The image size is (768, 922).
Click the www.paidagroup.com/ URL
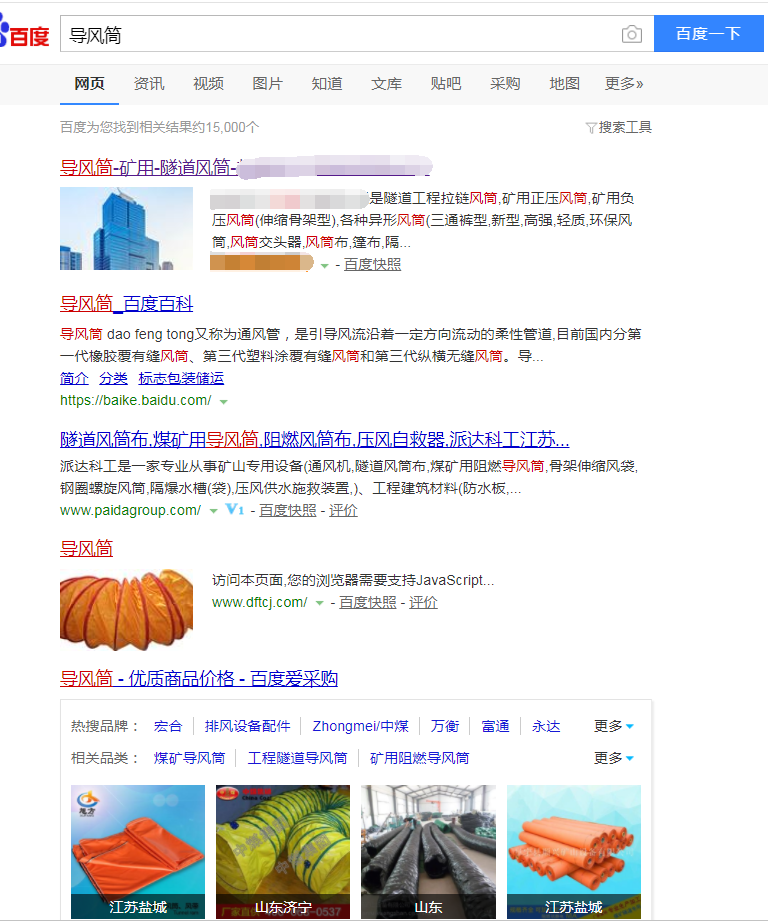(x=131, y=510)
